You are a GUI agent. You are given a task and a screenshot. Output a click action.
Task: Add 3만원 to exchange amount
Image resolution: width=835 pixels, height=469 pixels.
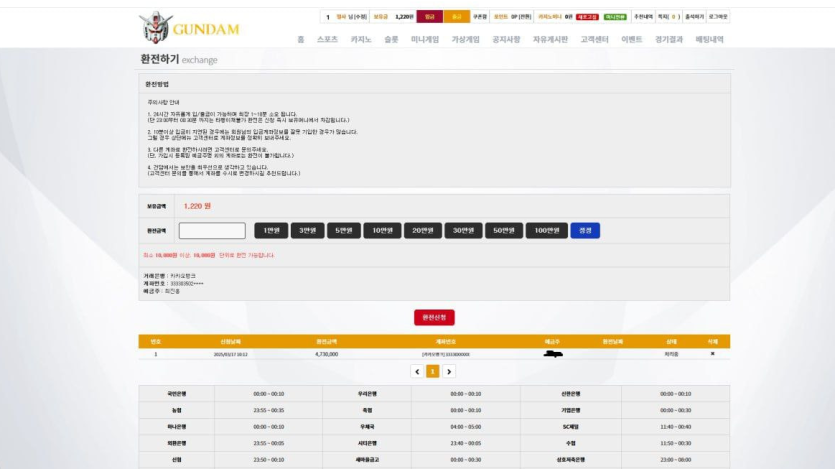tap(307, 231)
